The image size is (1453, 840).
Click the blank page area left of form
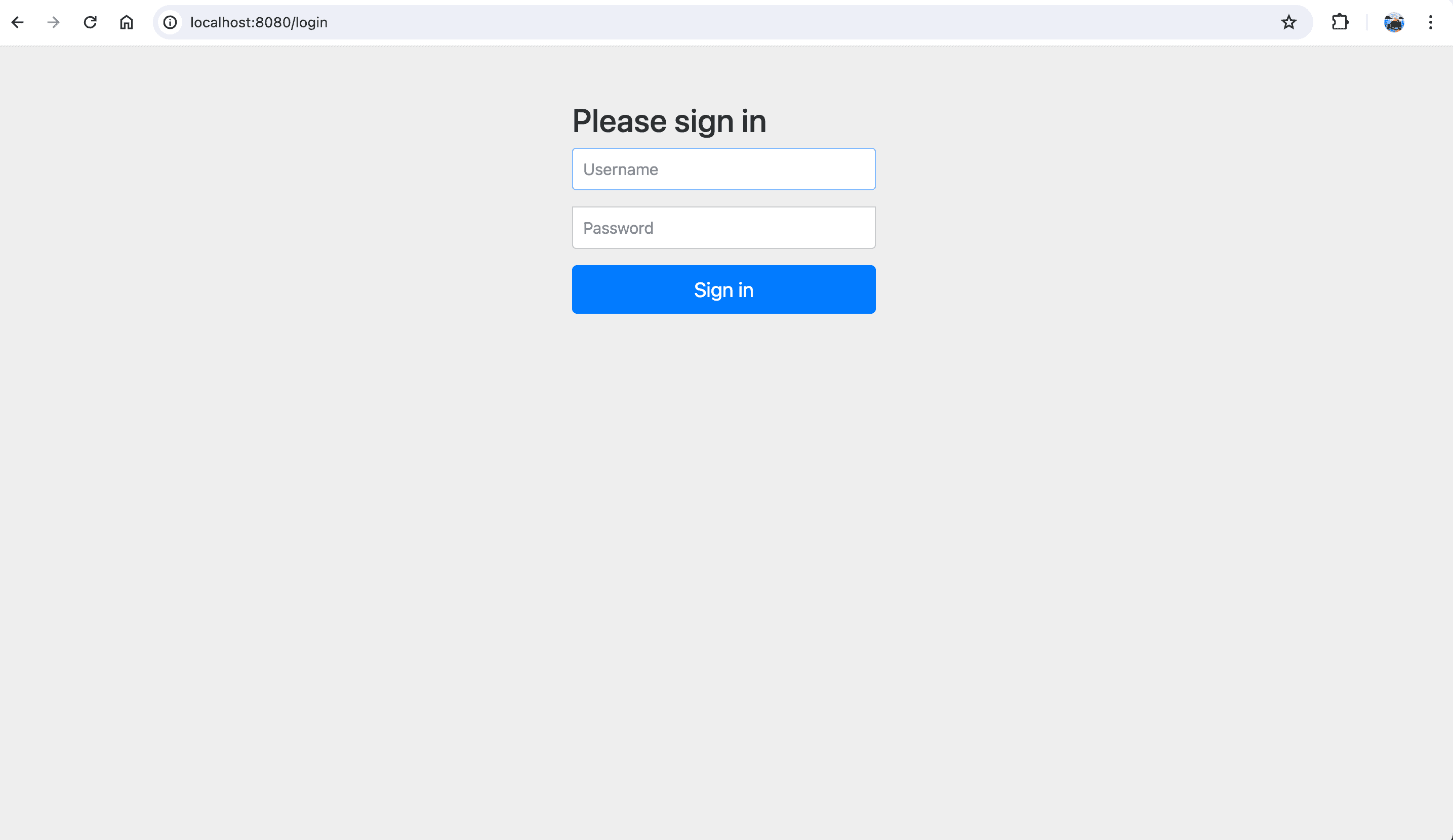coord(288,230)
